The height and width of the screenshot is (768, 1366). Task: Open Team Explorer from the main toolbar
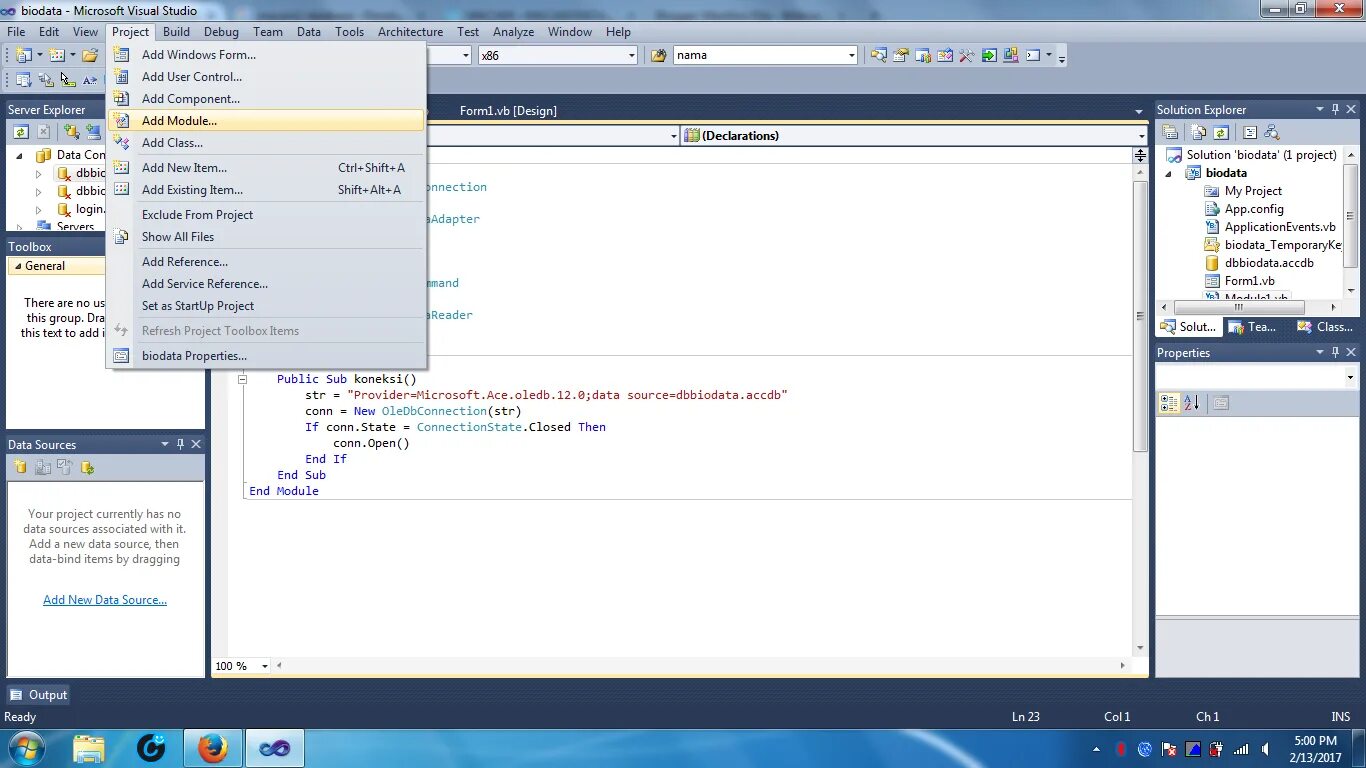click(x=923, y=55)
